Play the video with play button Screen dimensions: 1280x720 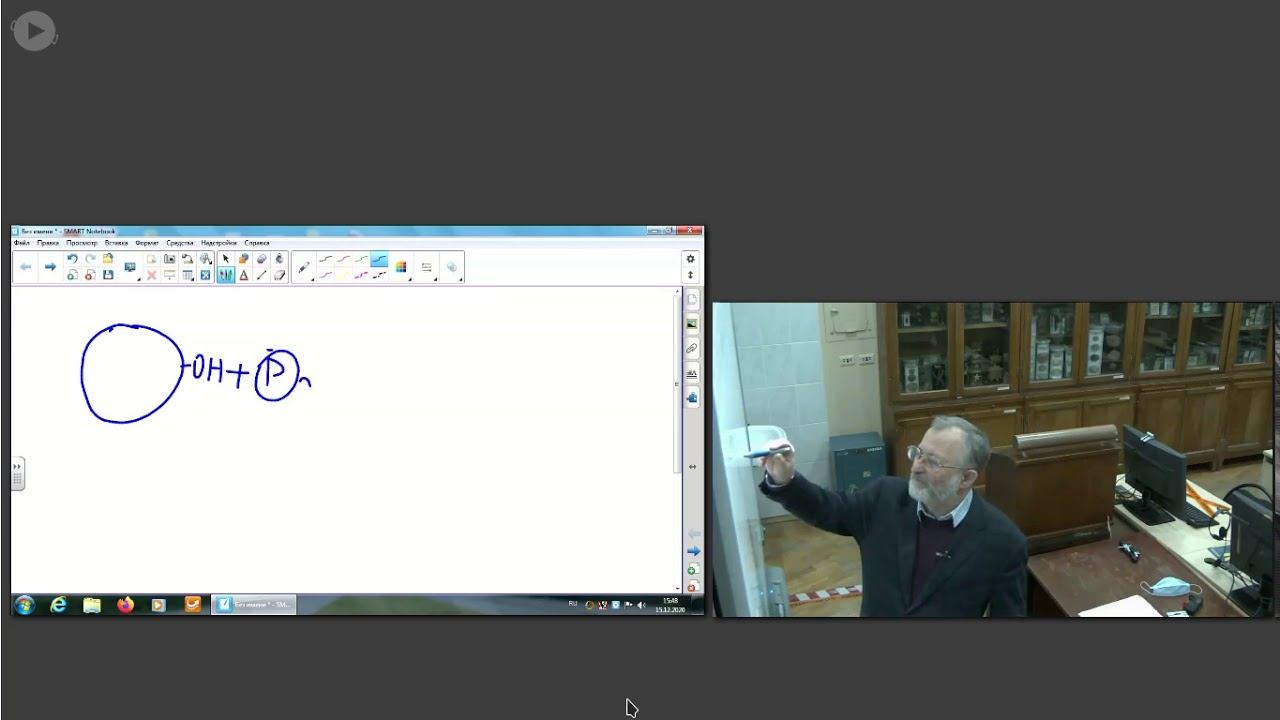34,31
